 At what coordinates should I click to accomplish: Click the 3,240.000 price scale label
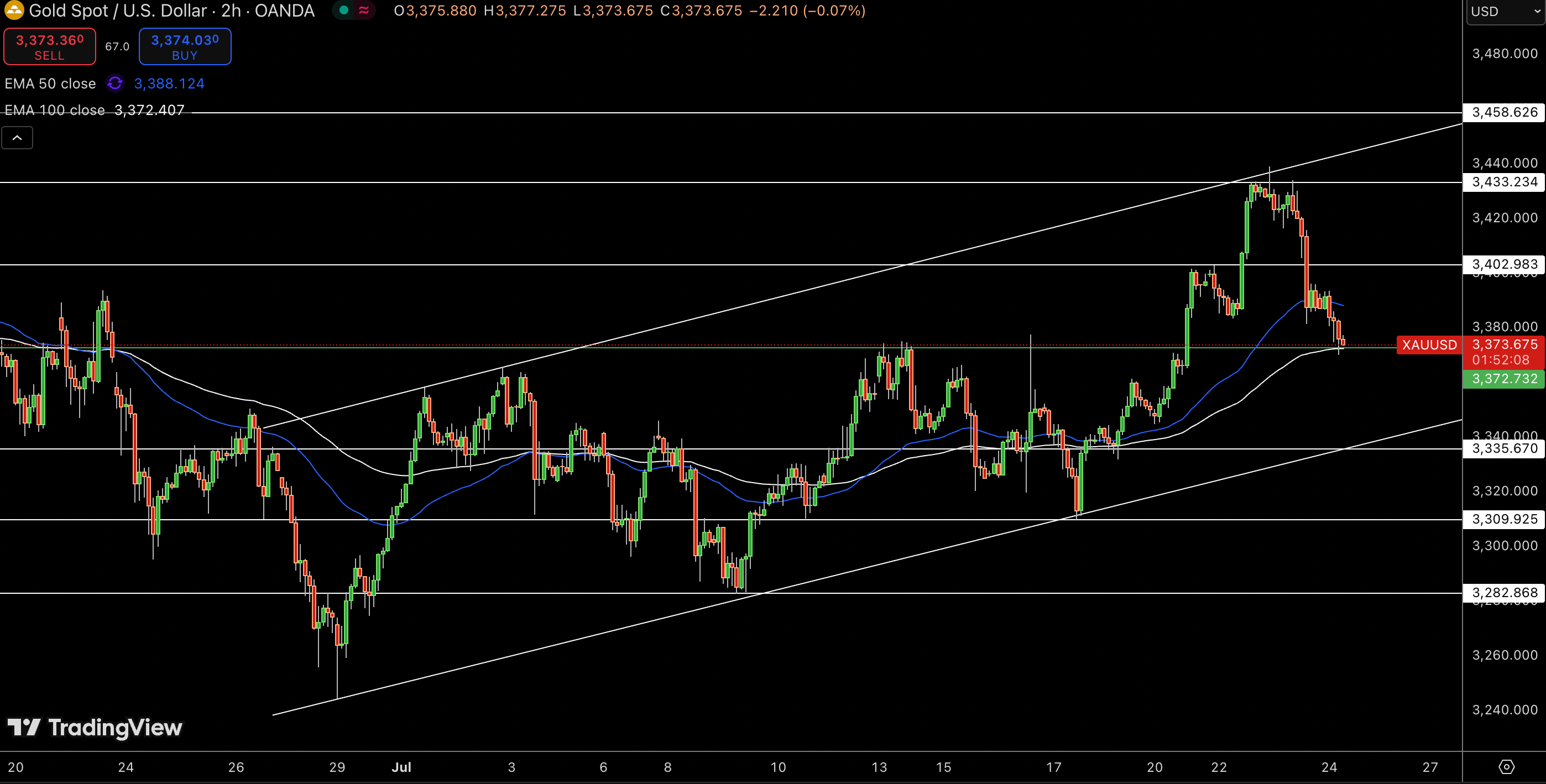(x=1505, y=710)
